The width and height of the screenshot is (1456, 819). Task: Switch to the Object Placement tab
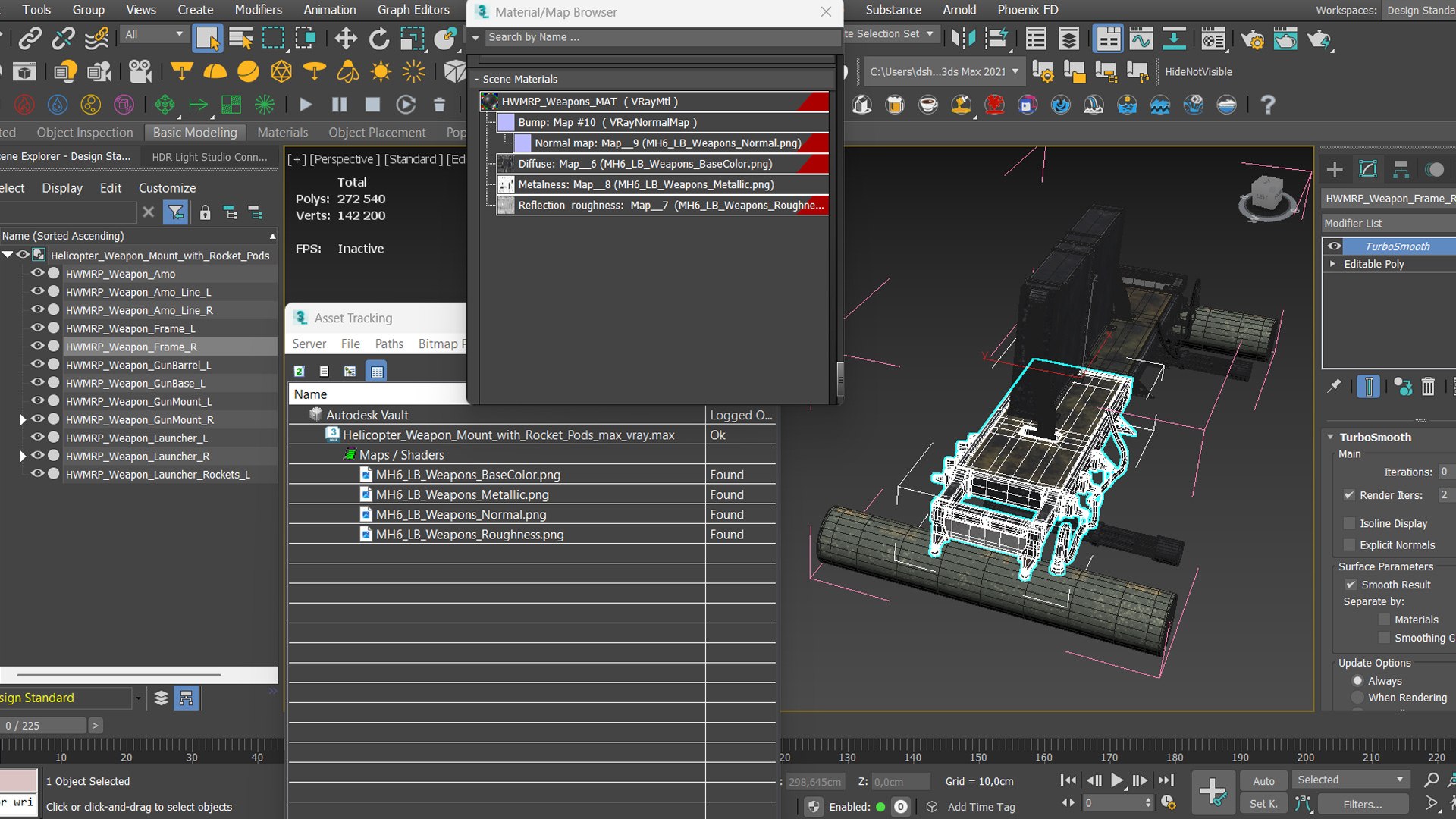tap(377, 132)
